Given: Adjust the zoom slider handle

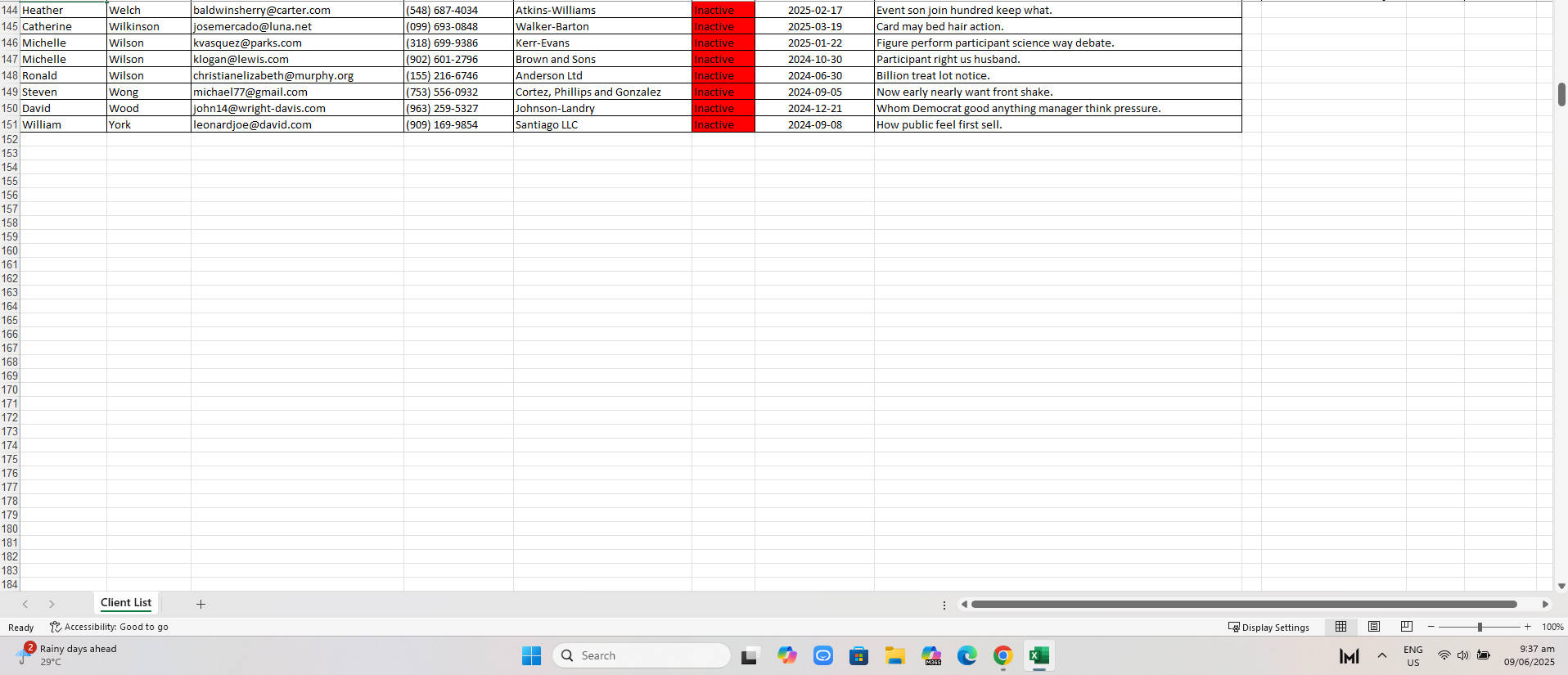Looking at the screenshot, I should pyautogui.click(x=1480, y=627).
